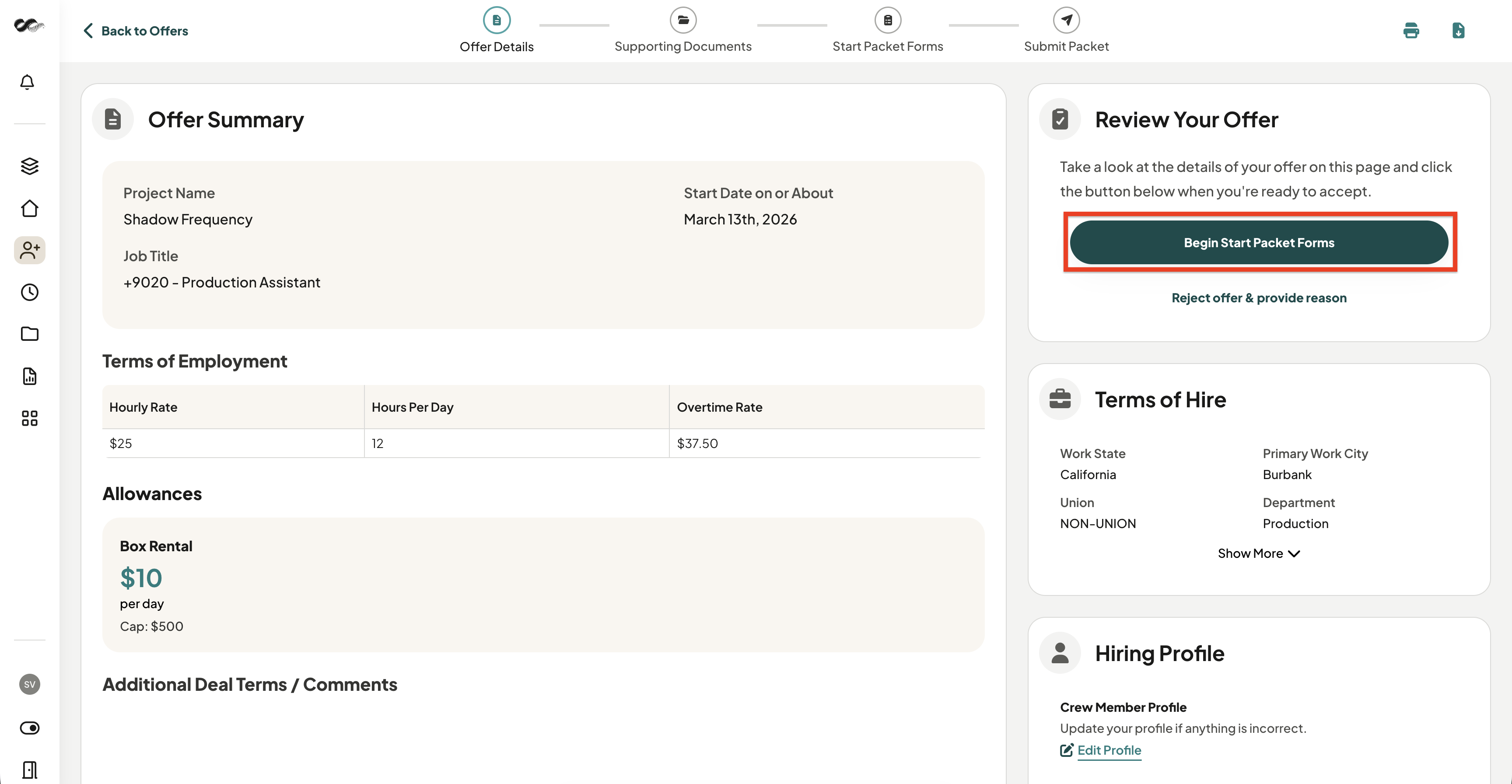Click the Offer Summary document icon
This screenshot has height=784, width=1512.
pyautogui.click(x=113, y=119)
